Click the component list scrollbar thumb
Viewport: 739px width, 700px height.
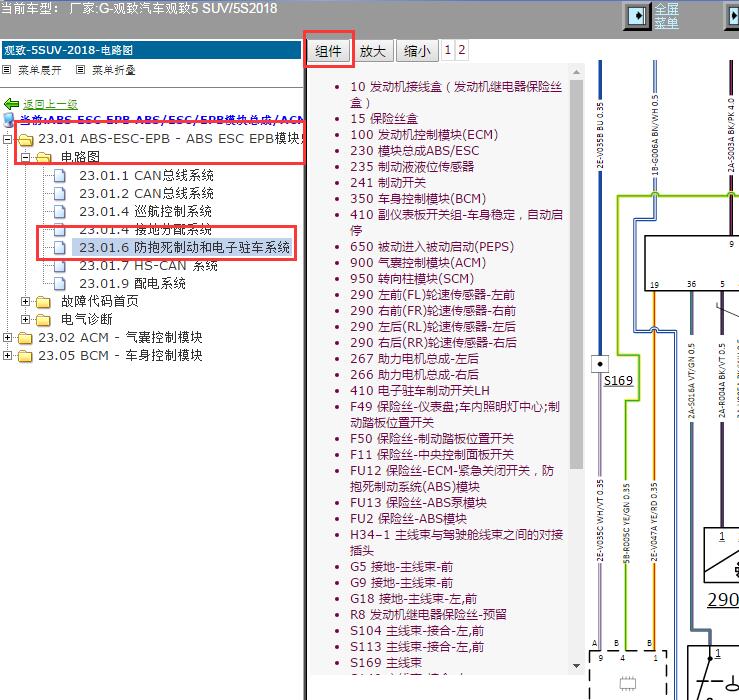(x=576, y=274)
